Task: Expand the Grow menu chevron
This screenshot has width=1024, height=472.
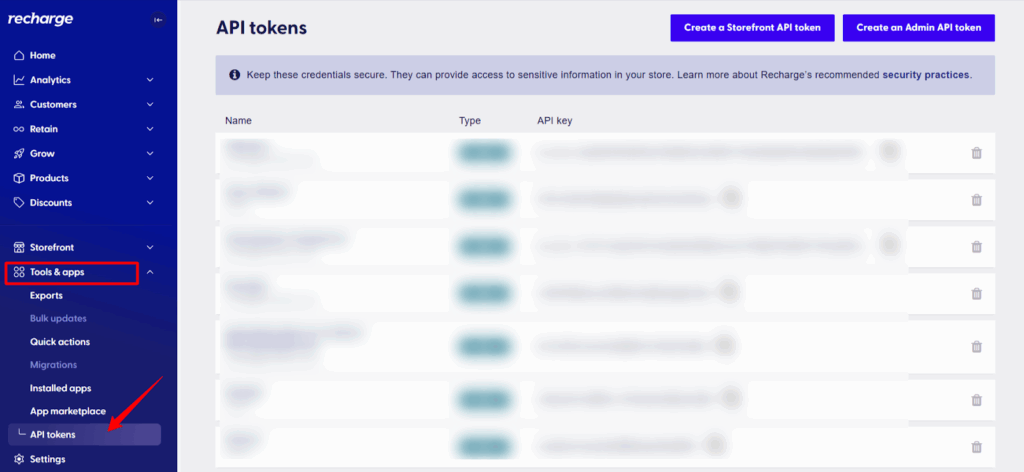Action: click(x=150, y=153)
